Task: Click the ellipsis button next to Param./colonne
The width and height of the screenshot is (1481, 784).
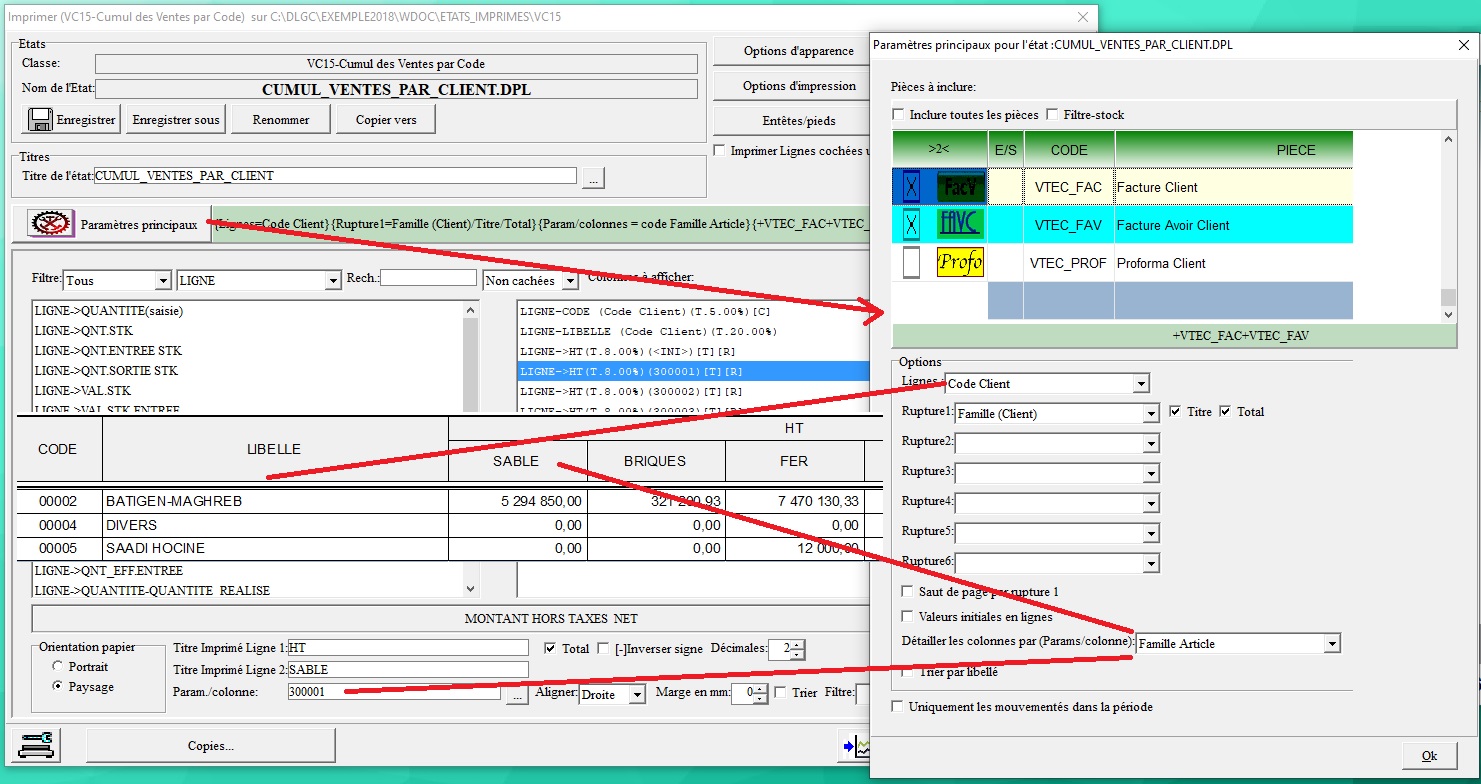Action: point(516,693)
